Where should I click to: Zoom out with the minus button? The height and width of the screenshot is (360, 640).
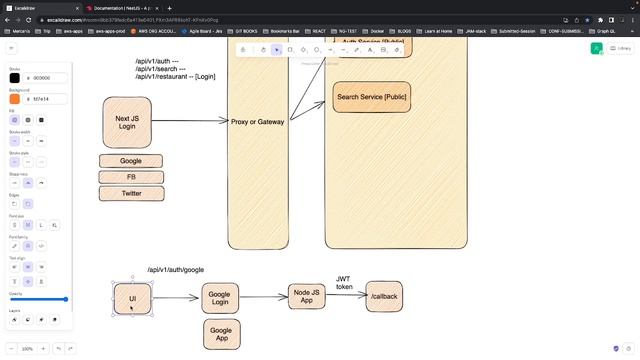pyautogui.click(x=11, y=349)
